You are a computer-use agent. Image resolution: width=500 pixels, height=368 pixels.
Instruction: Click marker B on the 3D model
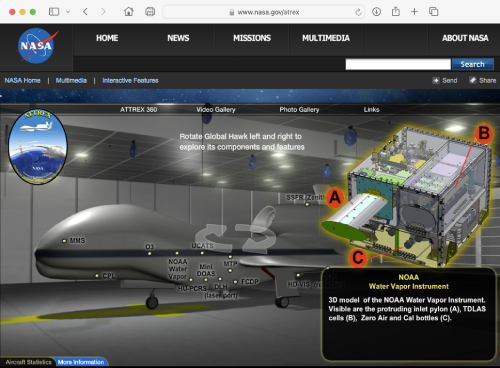[484, 133]
